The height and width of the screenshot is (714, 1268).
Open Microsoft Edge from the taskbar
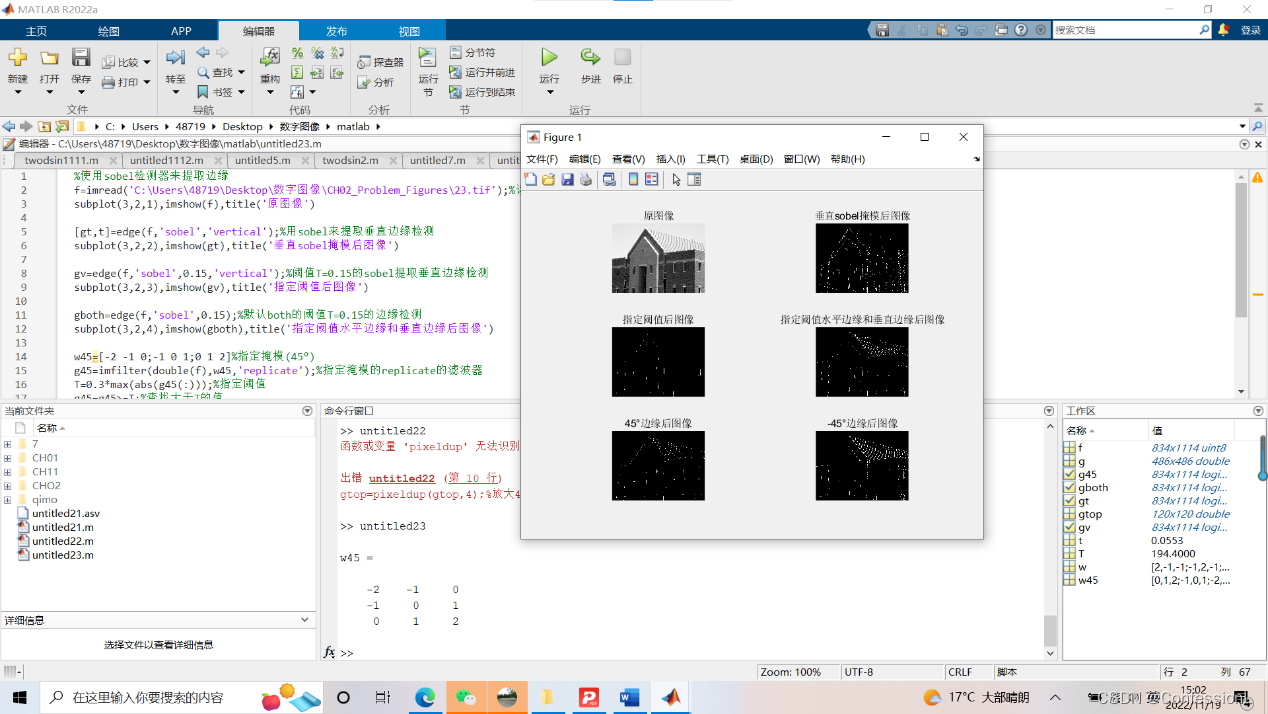coord(425,697)
